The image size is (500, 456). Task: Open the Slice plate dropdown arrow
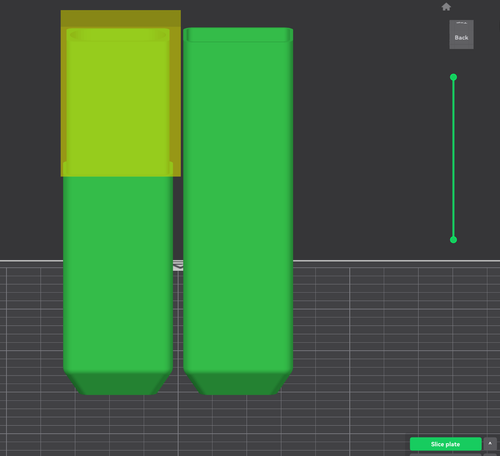click(490, 444)
